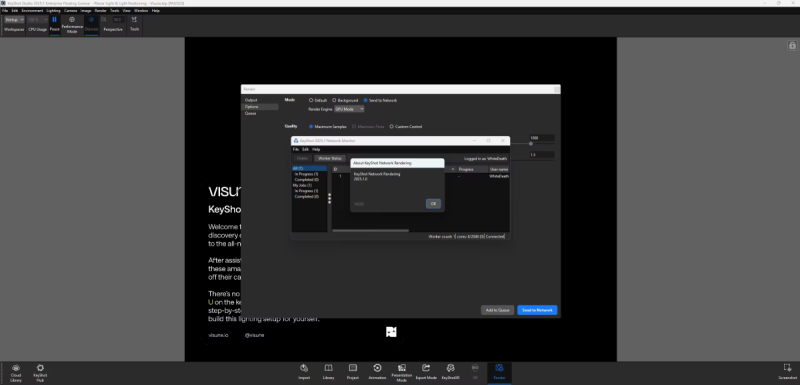Open Network Monitor File menu
This screenshot has height=385, width=800.
tap(295, 149)
